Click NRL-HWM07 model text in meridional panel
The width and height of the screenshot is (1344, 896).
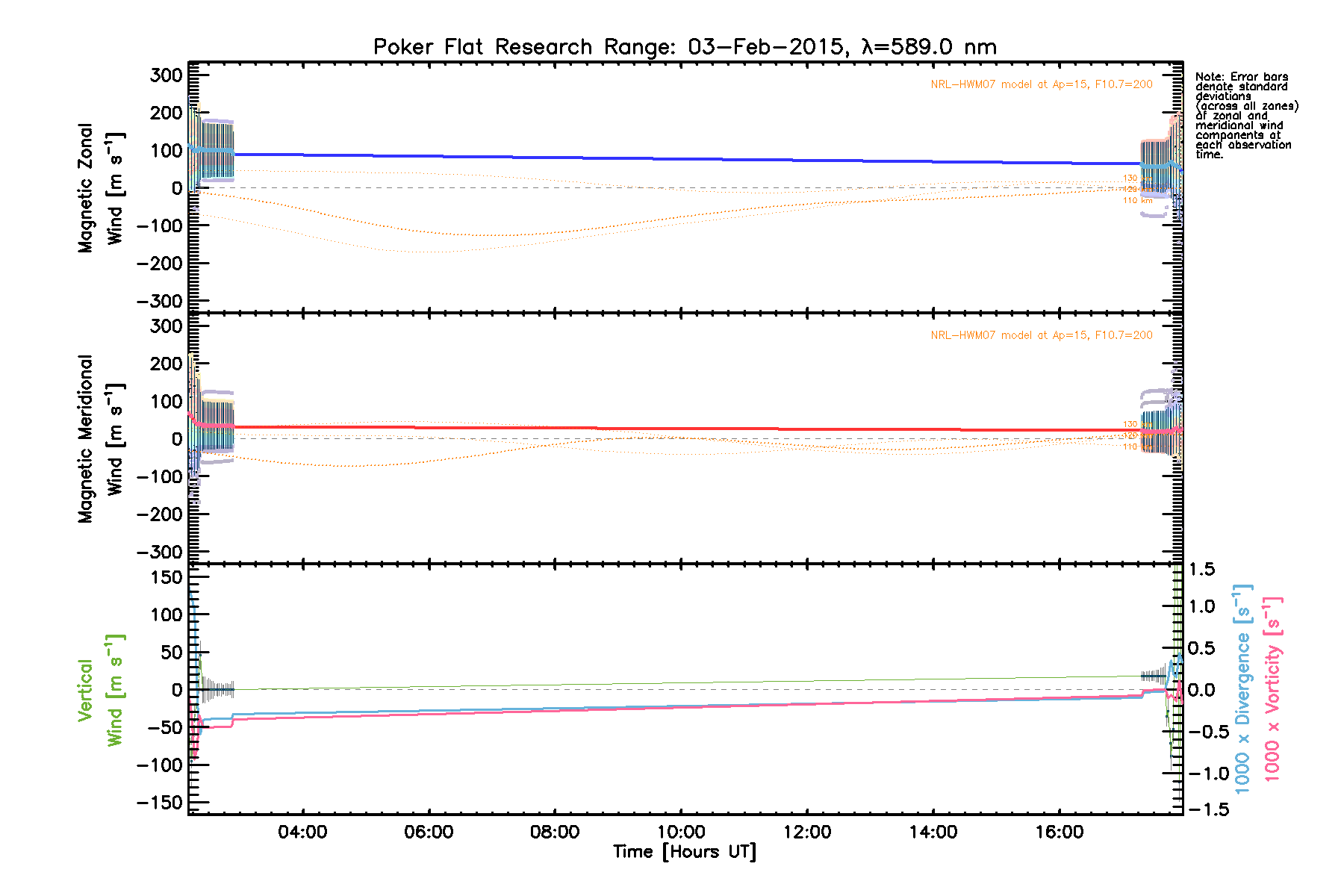(x=1041, y=335)
